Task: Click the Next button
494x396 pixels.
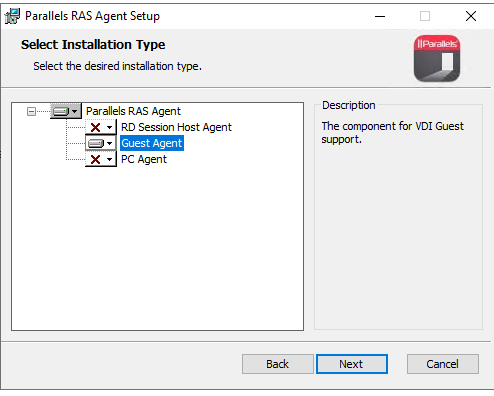Action: click(x=352, y=364)
